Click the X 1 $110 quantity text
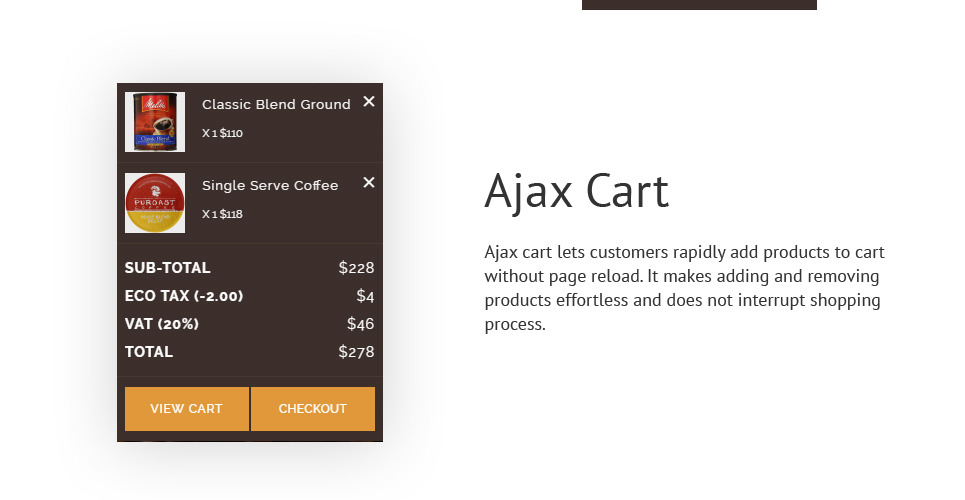Image resolution: width=965 pixels, height=500 pixels. (222, 133)
